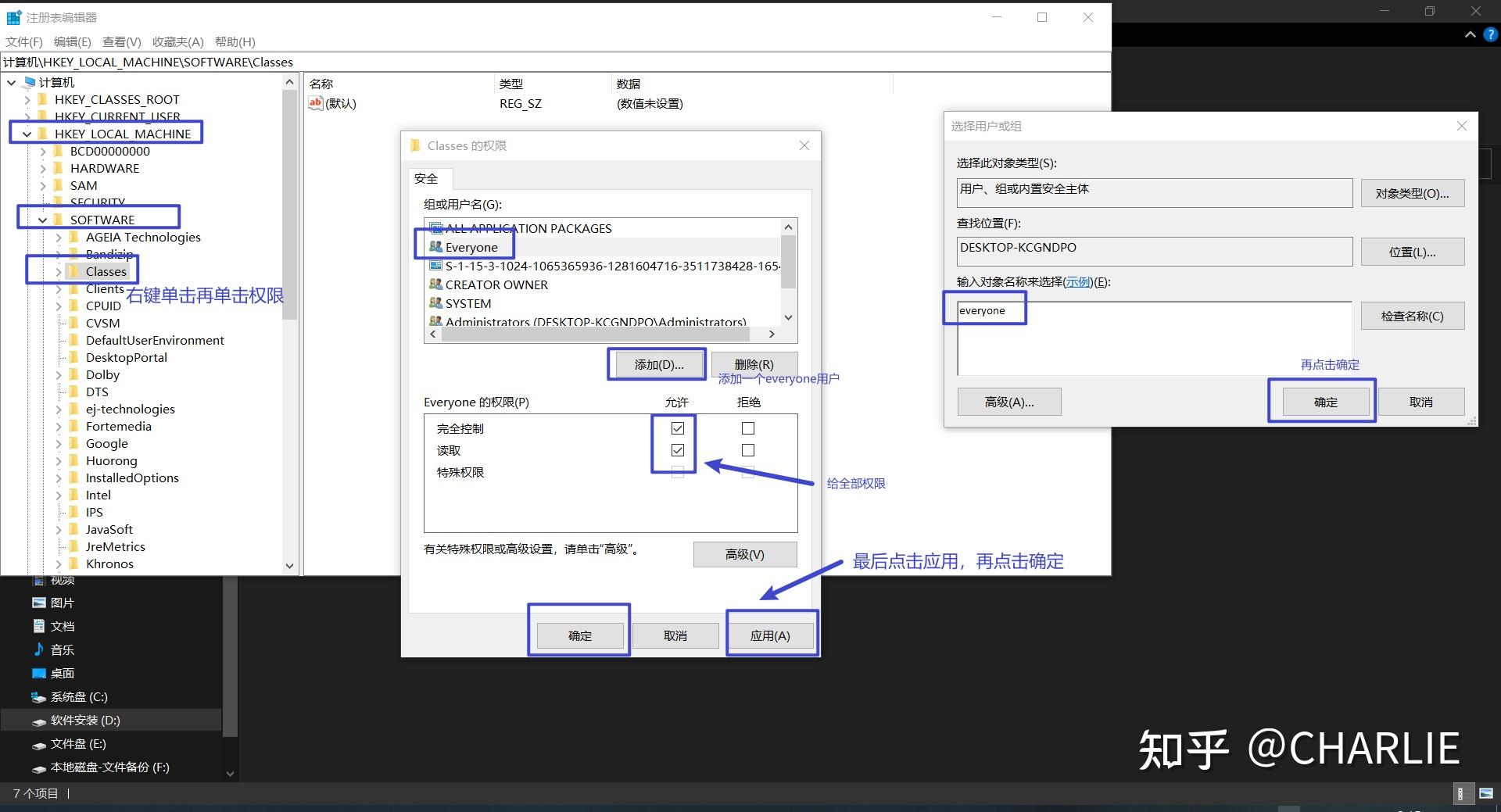This screenshot has width=1501, height=812.
Task: Click 确定 in 选择用户或组 dialog
Action: (1326, 402)
